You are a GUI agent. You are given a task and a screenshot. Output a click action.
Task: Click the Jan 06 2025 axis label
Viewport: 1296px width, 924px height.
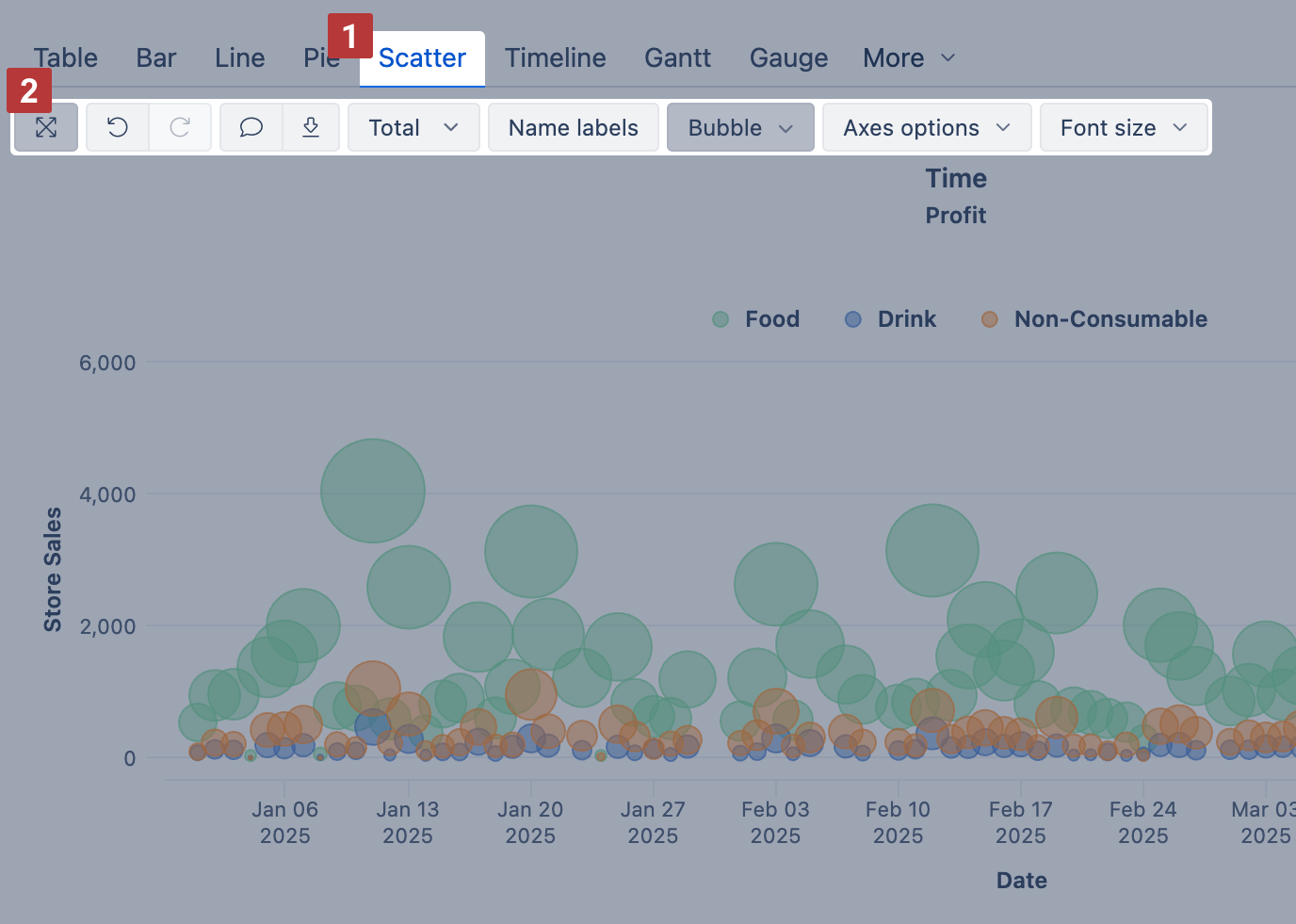tap(285, 822)
